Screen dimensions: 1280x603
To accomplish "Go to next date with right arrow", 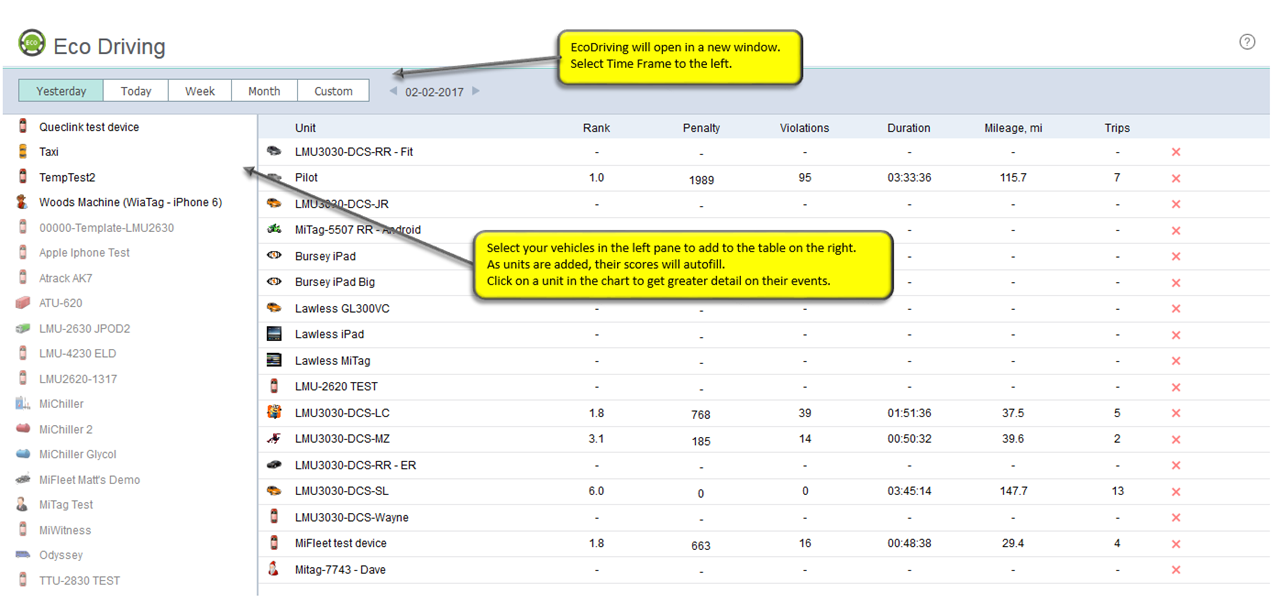I will 476,91.
